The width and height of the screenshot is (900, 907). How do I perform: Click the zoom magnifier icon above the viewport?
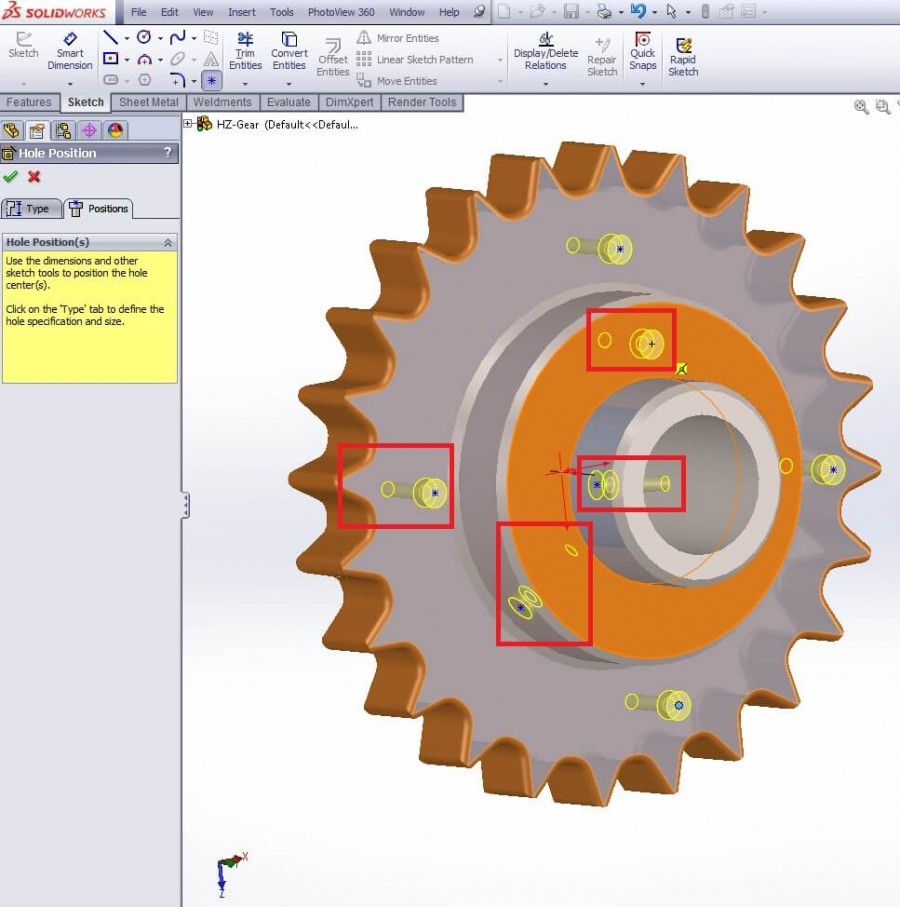click(x=860, y=107)
